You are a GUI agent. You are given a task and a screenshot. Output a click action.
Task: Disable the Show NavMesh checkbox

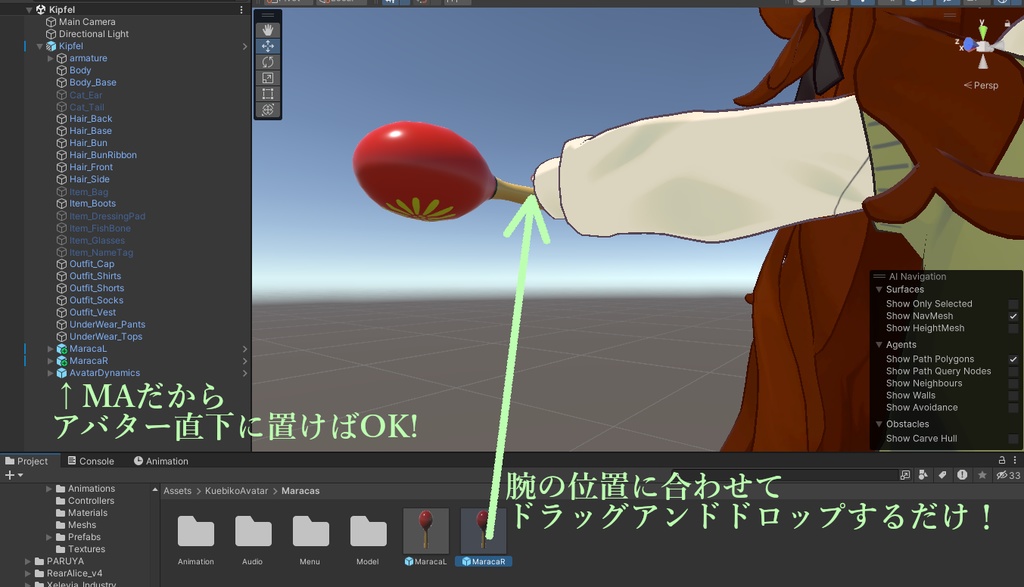[x=1014, y=316]
